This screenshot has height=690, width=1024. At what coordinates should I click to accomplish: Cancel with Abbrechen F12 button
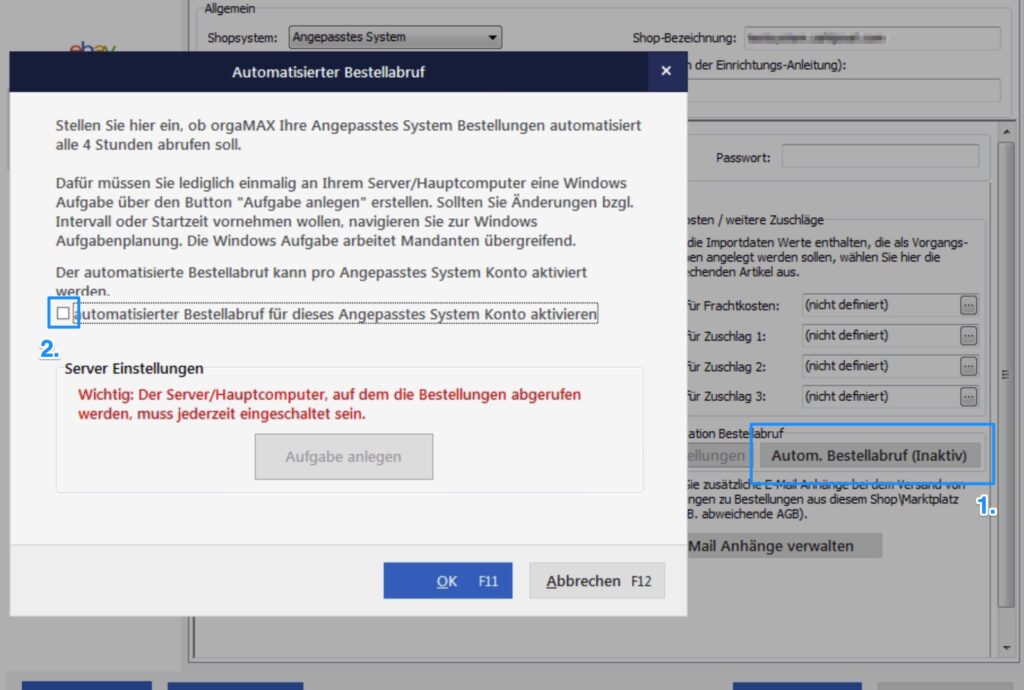click(x=597, y=580)
